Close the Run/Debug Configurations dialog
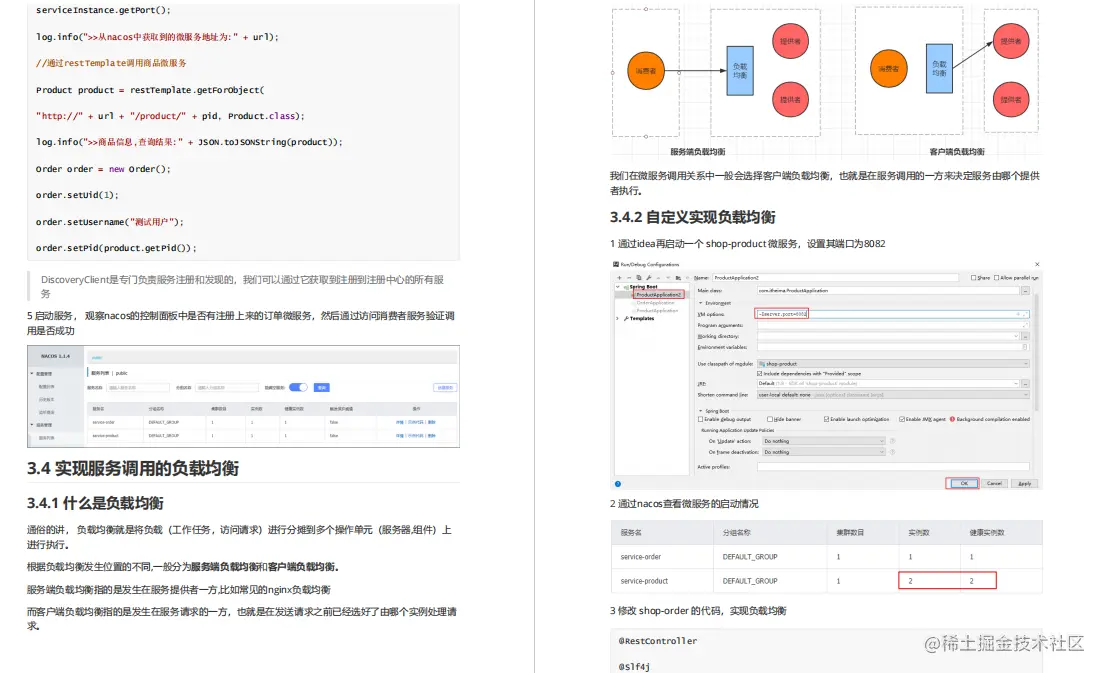 tap(1037, 264)
